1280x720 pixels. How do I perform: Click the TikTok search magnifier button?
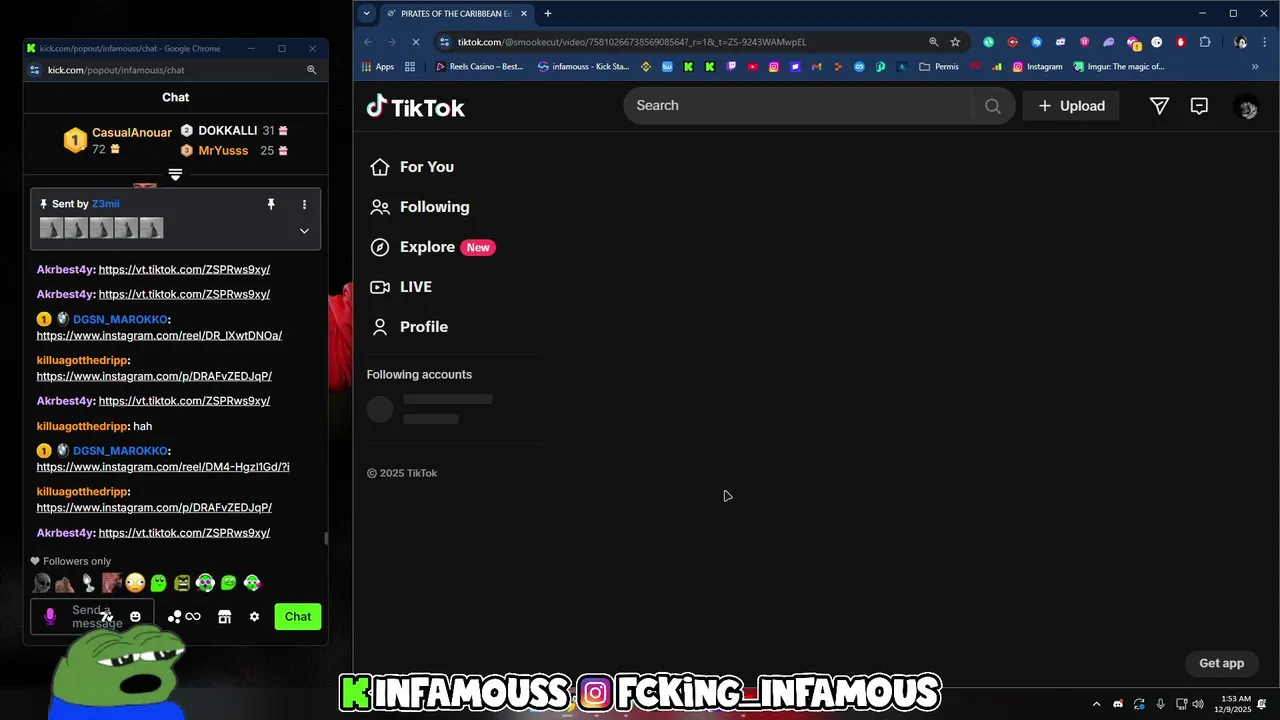pyautogui.click(x=993, y=106)
